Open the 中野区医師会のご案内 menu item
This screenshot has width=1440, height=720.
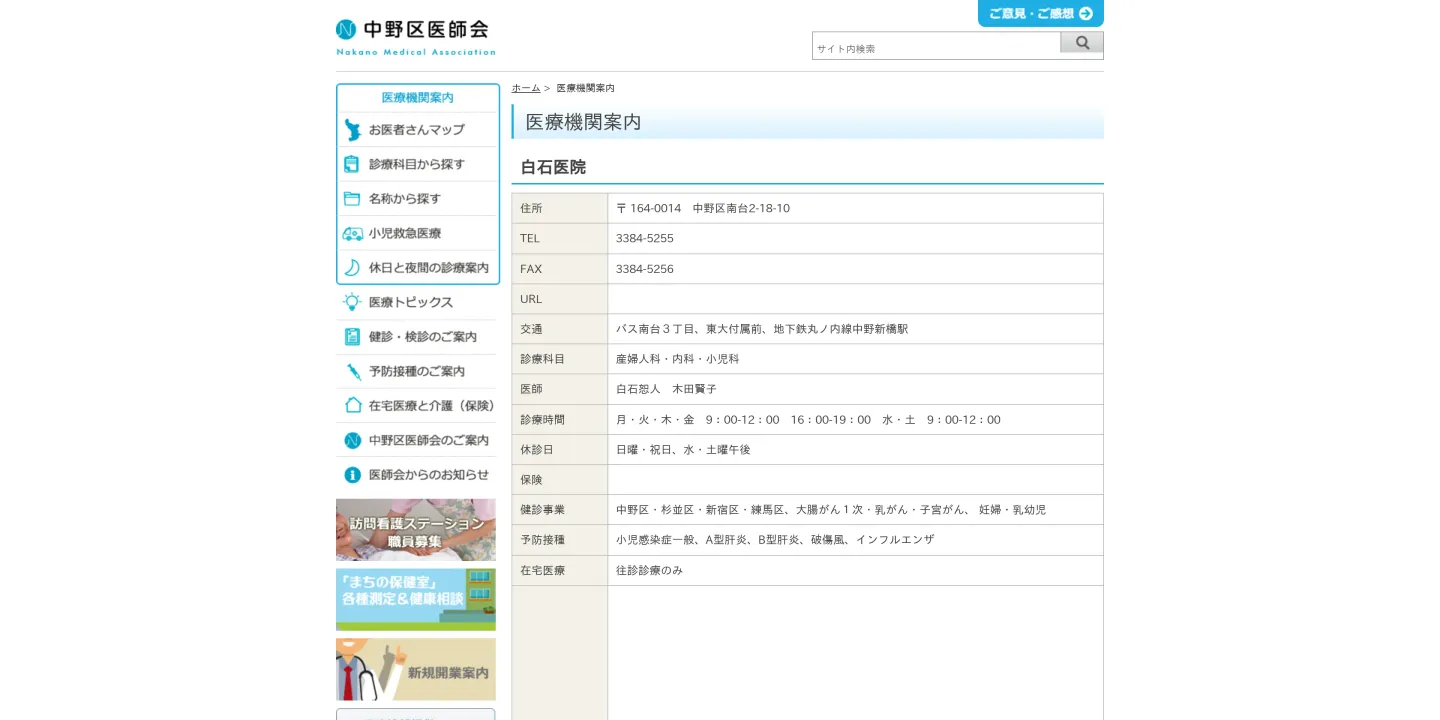coord(428,440)
